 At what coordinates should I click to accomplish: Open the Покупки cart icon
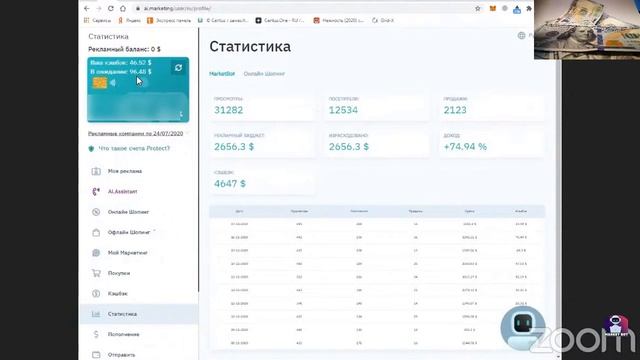tap(96, 273)
